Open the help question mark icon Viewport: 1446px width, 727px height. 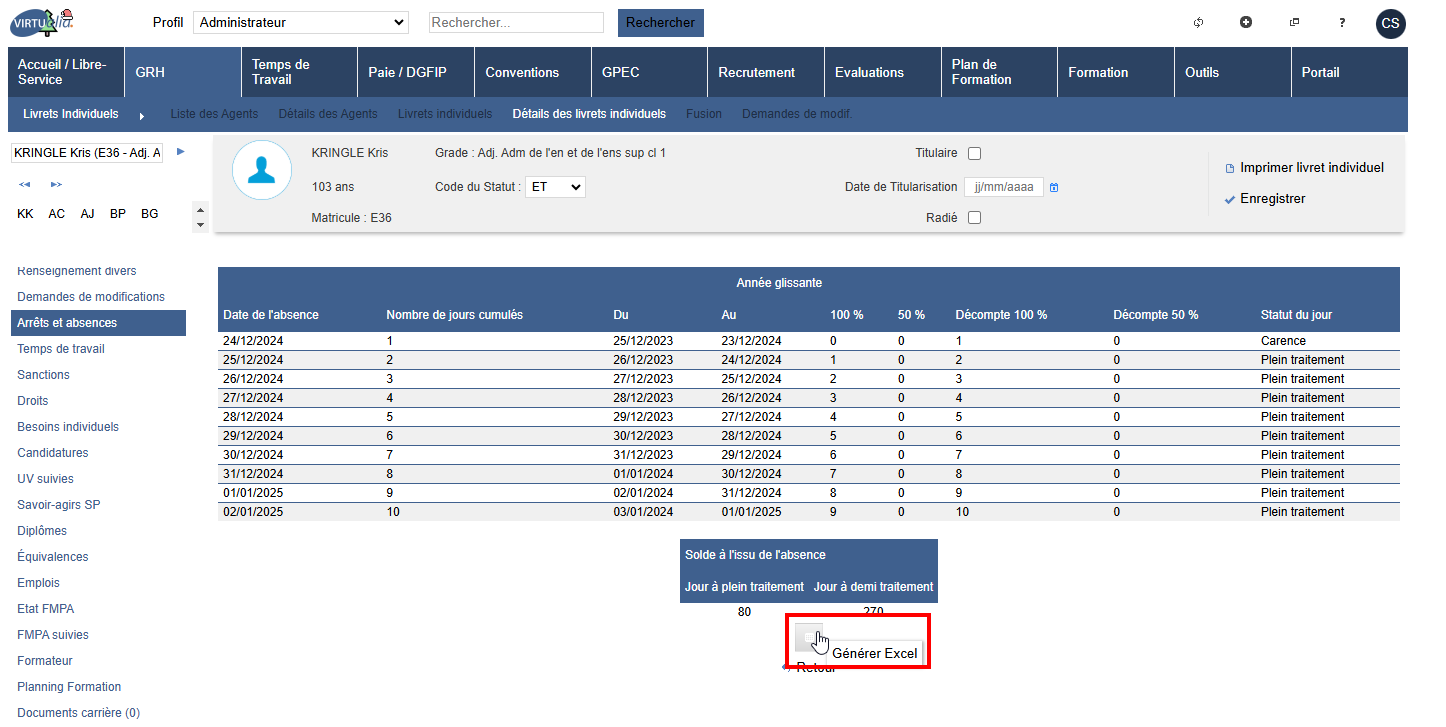click(1342, 22)
